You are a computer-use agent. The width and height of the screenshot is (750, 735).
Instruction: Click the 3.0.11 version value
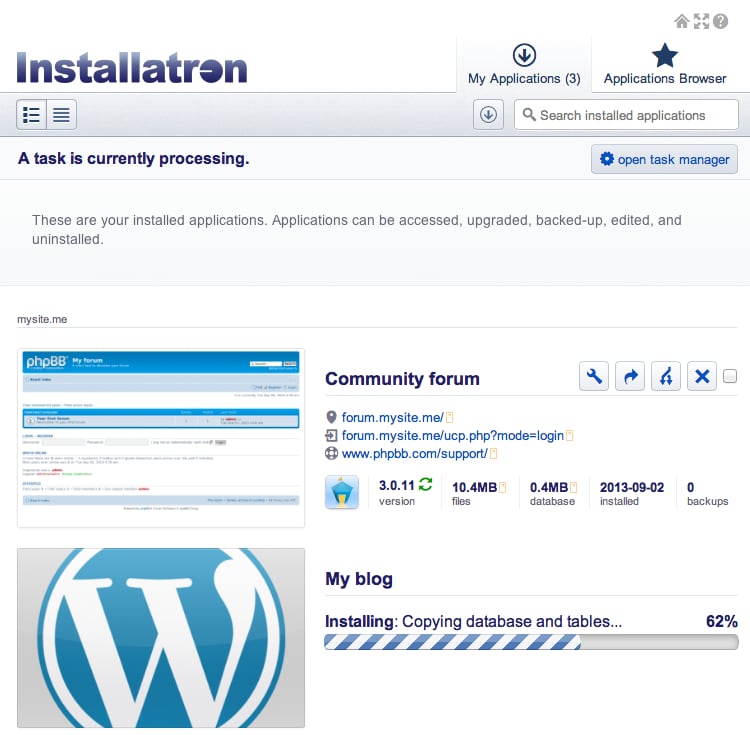397,486
